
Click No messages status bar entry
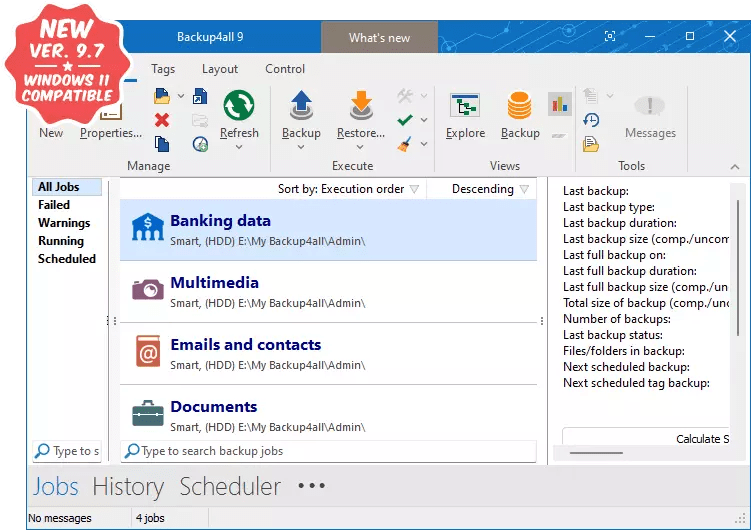(60, 518)
